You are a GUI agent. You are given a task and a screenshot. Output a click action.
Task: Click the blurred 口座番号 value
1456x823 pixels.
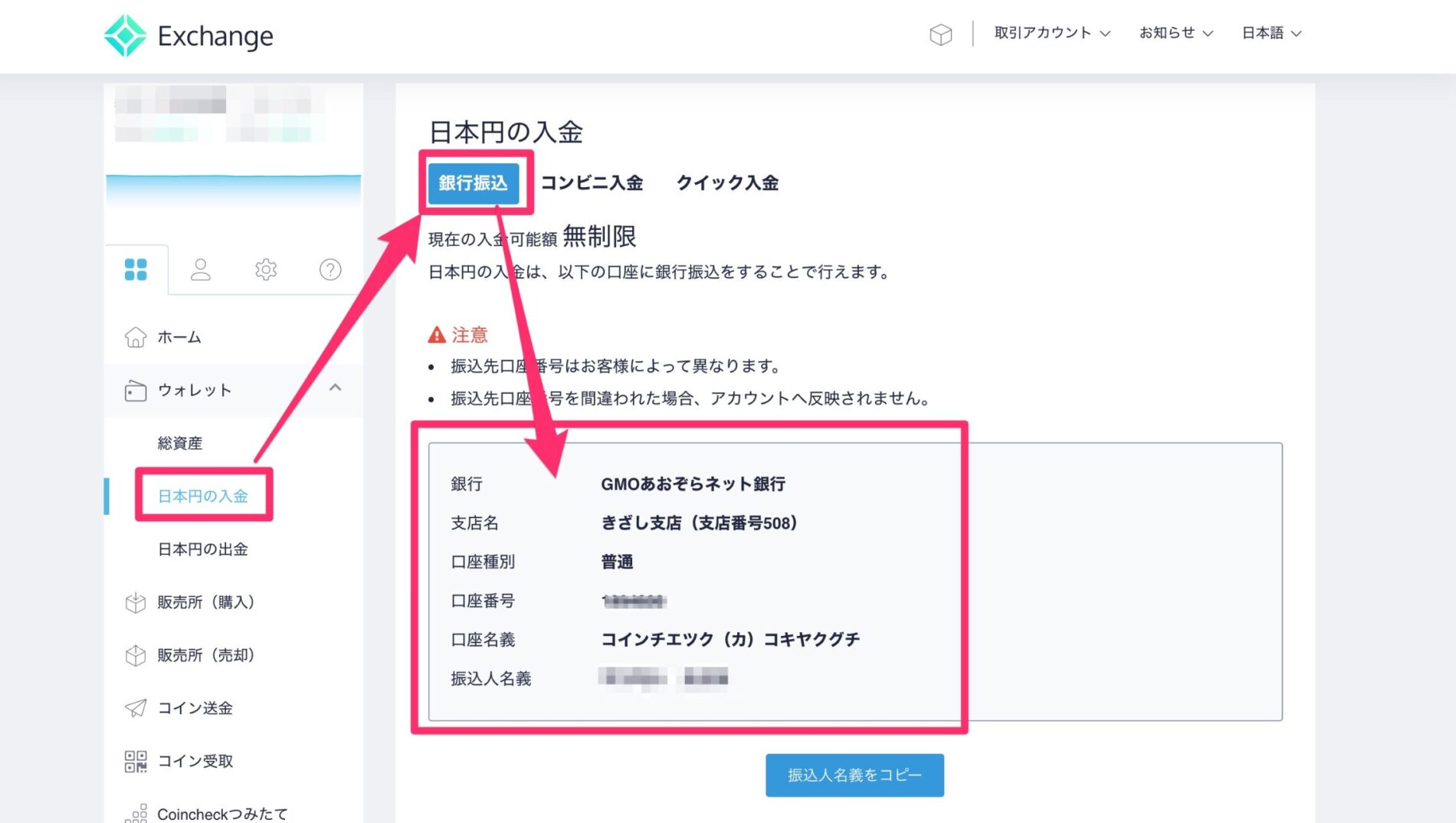click(x=634, y=602)
